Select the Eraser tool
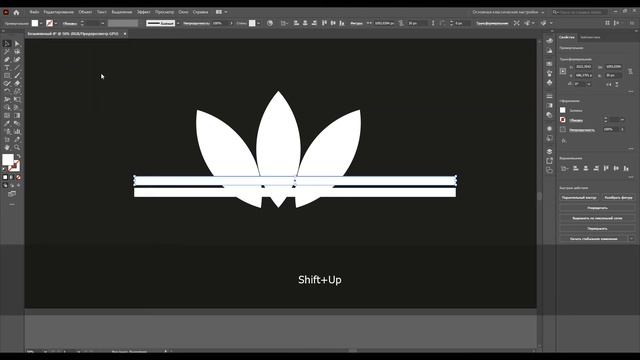Image resolution: width=640 pixels, height=360 pixels. pyautogui.click(x=17, y=84)
